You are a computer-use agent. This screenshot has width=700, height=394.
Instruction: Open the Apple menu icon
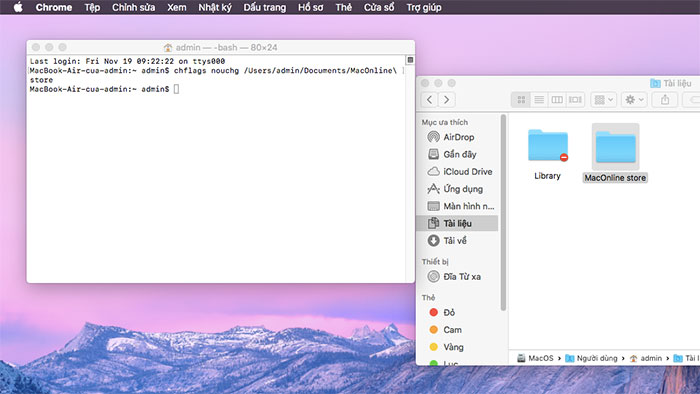(18, 7)
